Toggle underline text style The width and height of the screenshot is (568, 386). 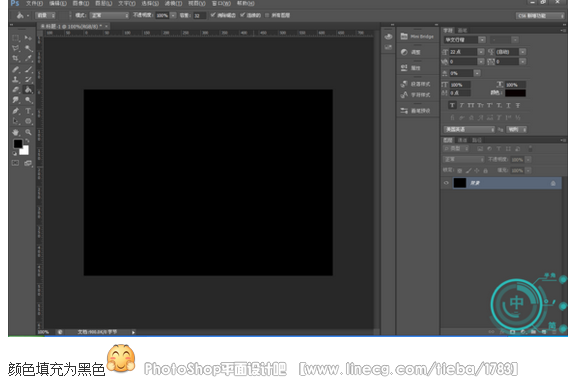tap(508, 105)
